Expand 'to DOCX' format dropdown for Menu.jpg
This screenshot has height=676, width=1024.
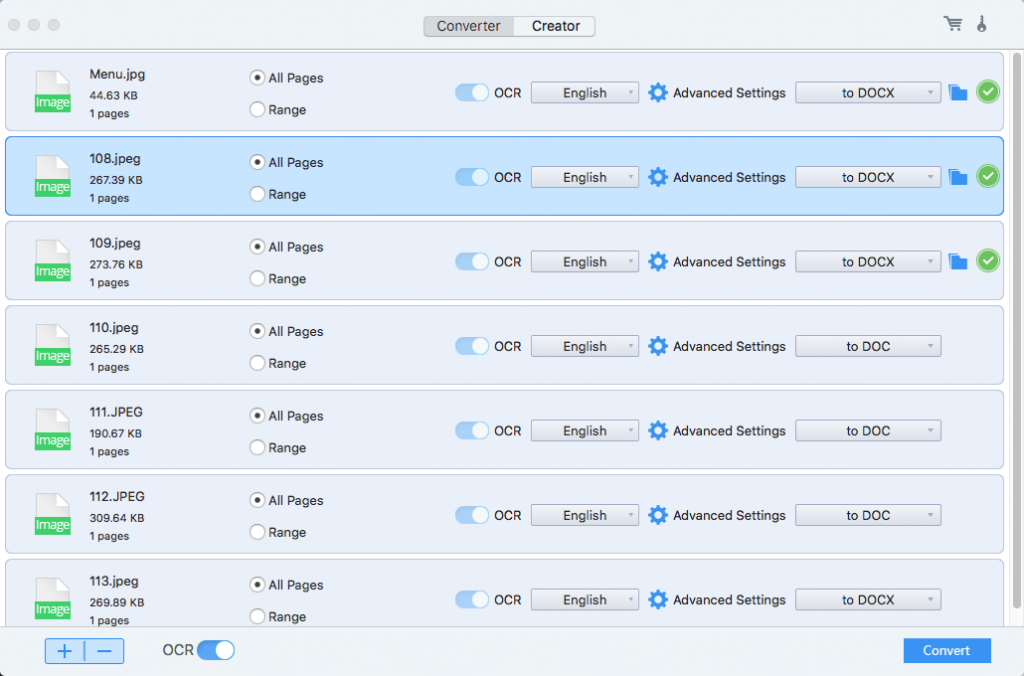868,93
